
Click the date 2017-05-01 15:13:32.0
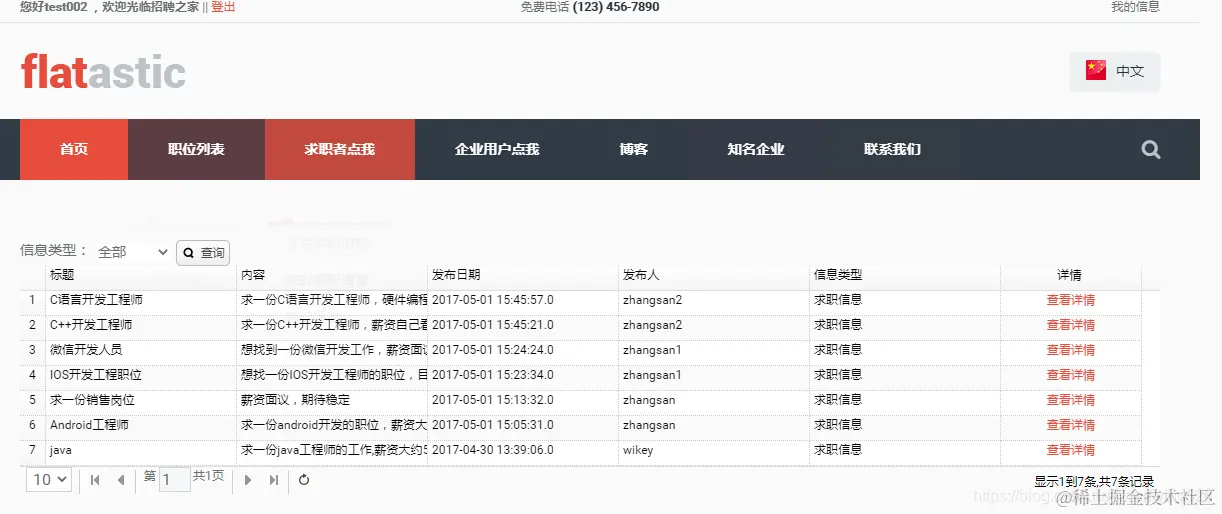point(493,400)
